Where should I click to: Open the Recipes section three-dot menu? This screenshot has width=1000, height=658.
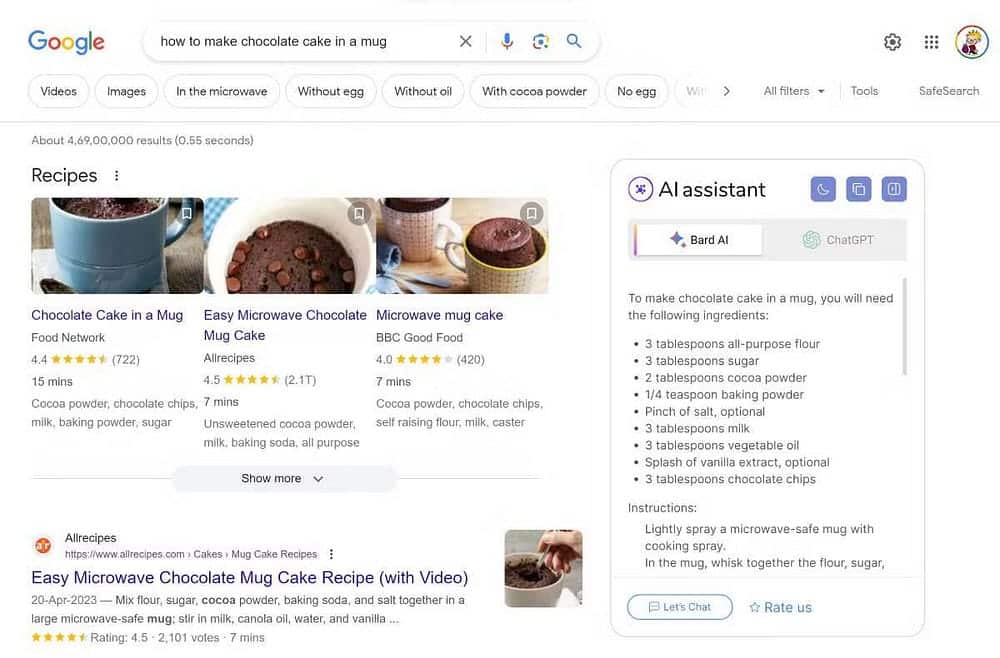pos(116,175)
